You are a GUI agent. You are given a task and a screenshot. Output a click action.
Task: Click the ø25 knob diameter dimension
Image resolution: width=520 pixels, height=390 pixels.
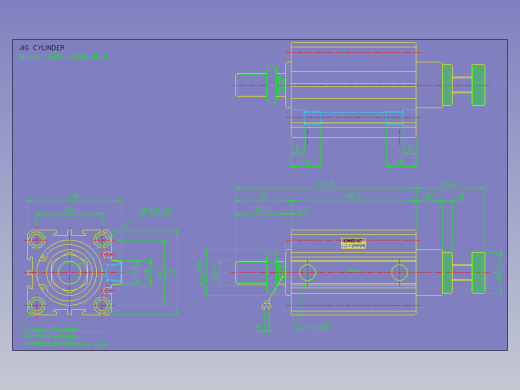click(497, 273)
